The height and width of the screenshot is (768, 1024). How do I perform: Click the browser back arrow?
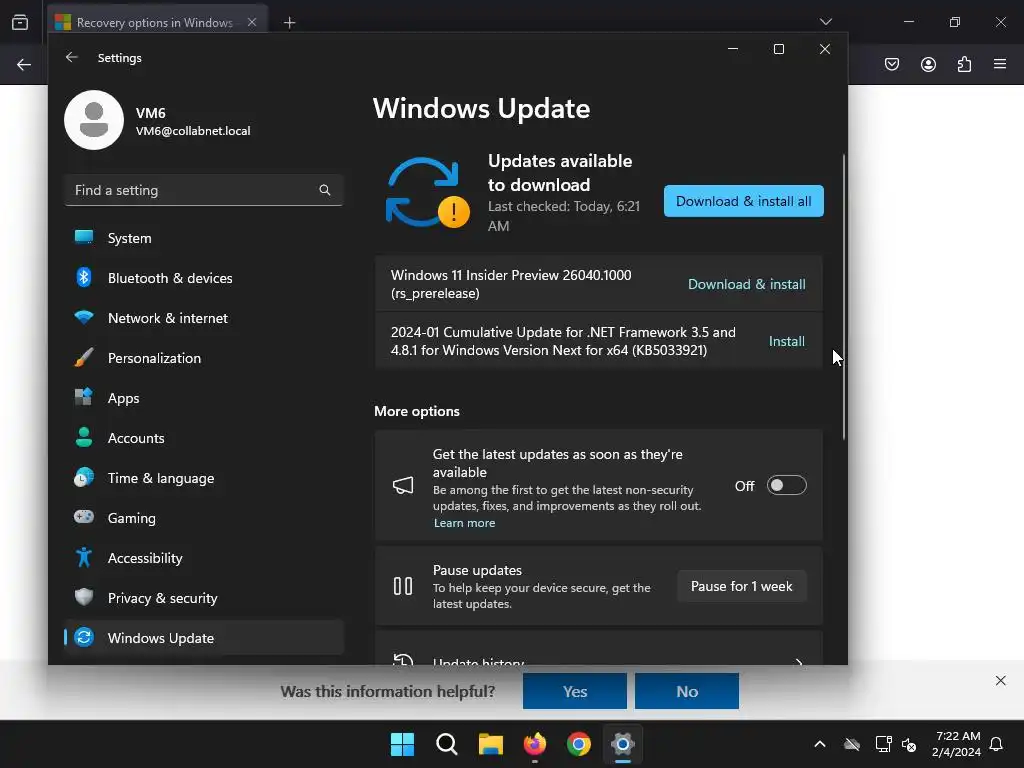24,65
